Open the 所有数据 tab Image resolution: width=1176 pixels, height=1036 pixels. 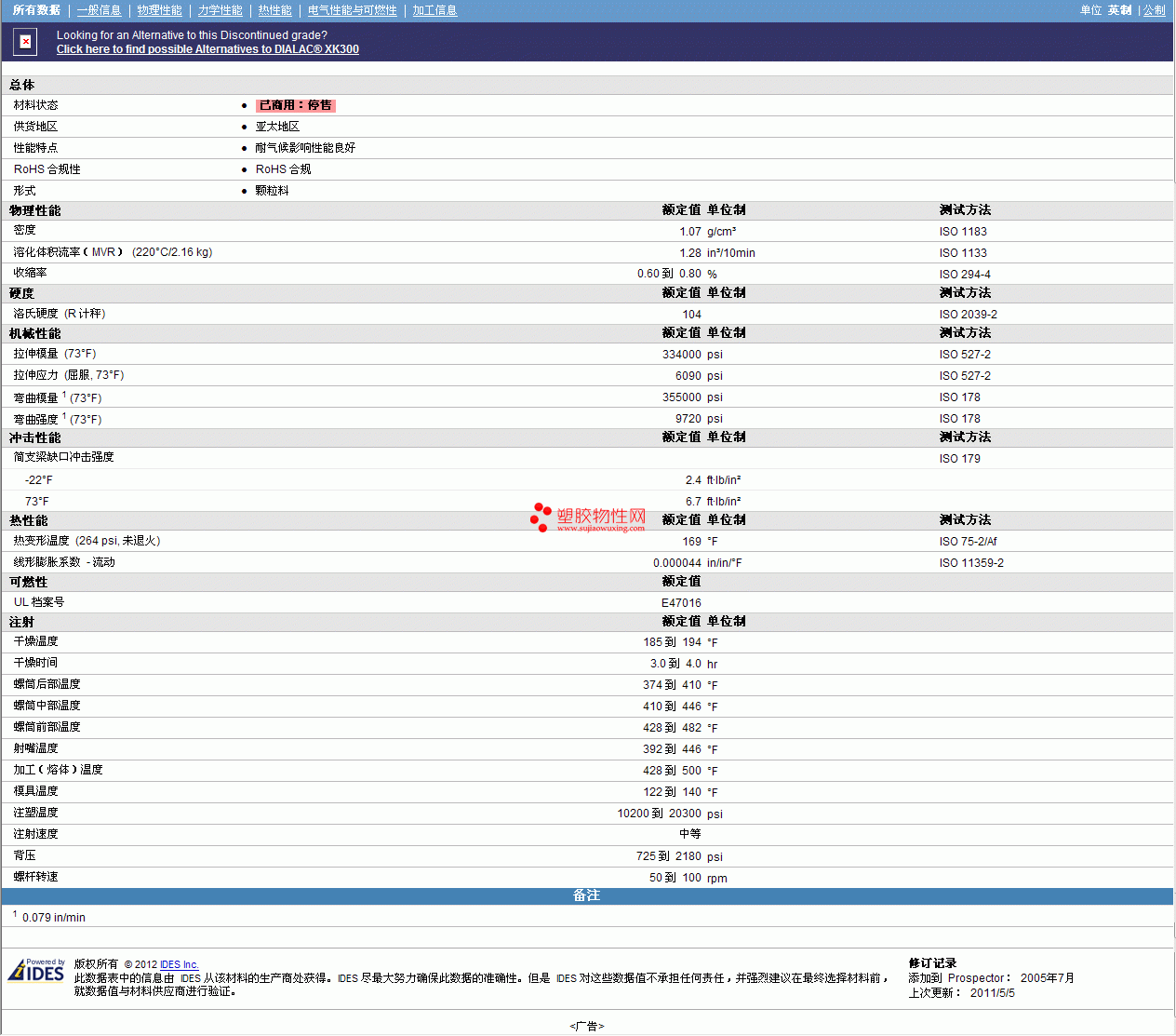[36, 10]
